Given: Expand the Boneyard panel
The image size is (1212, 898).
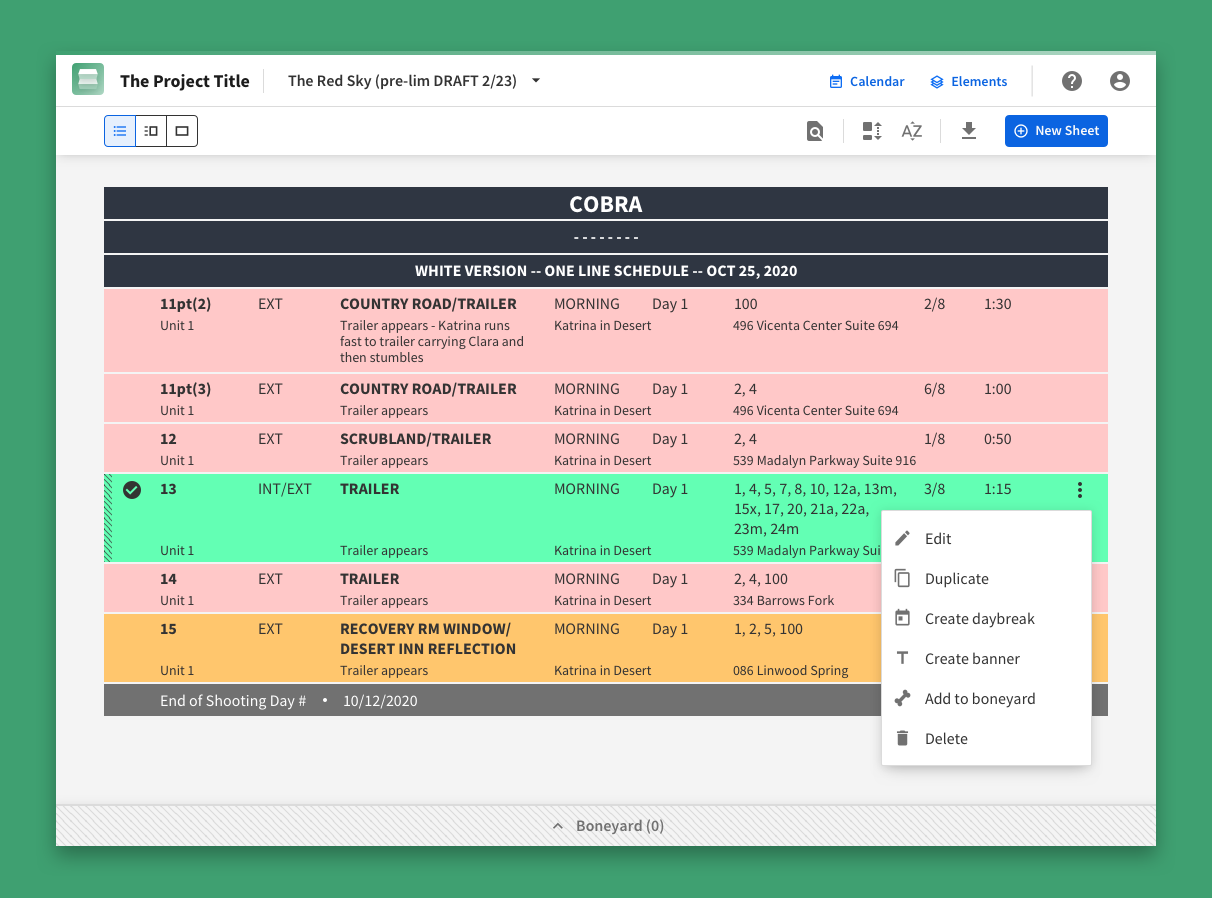Looking at the screenshot, I should (x=606, y=826).
